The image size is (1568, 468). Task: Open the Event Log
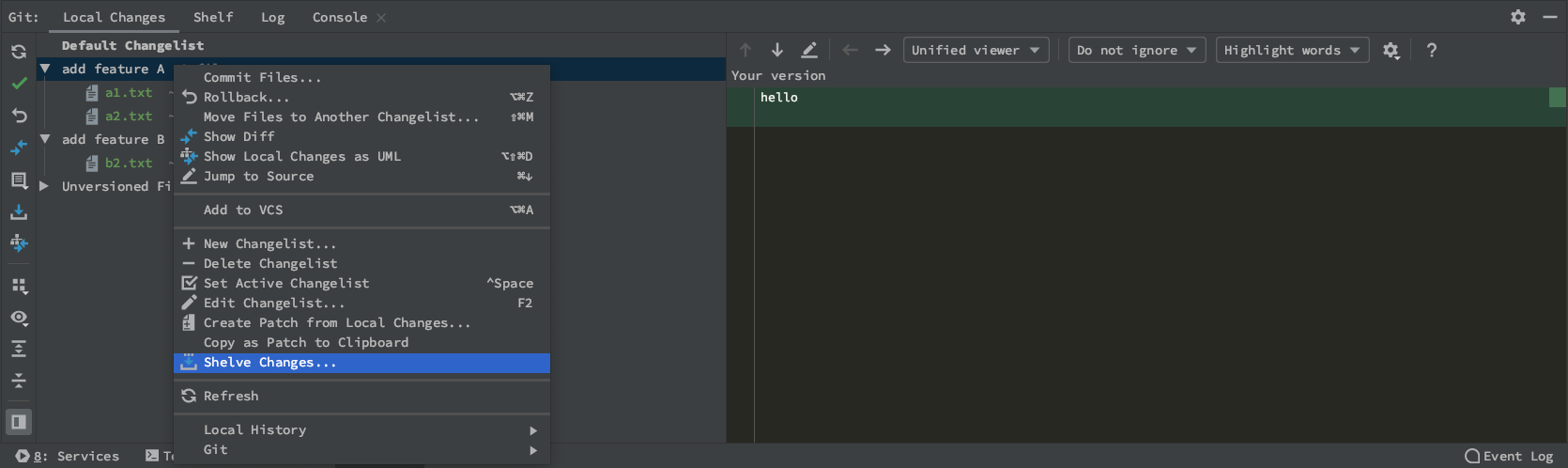click(x=1510, y=456)
